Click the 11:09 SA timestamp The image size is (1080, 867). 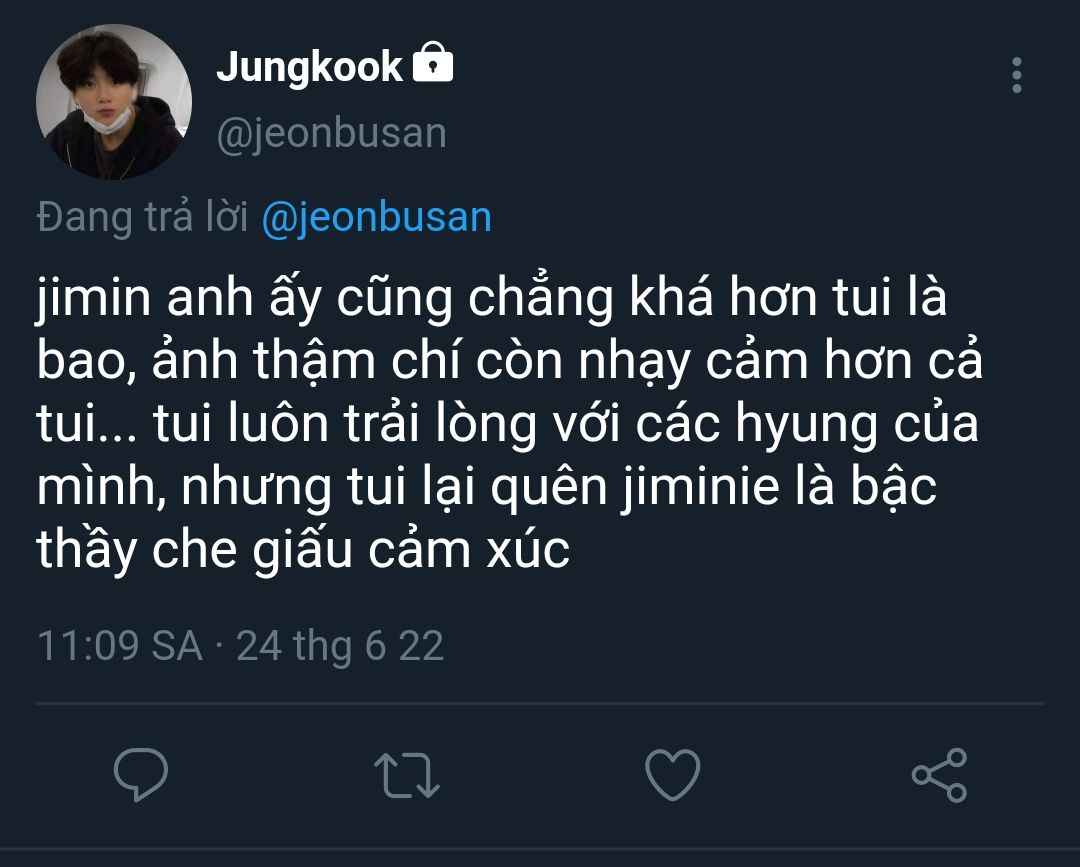pyautogui.click(x=119, y=646)
